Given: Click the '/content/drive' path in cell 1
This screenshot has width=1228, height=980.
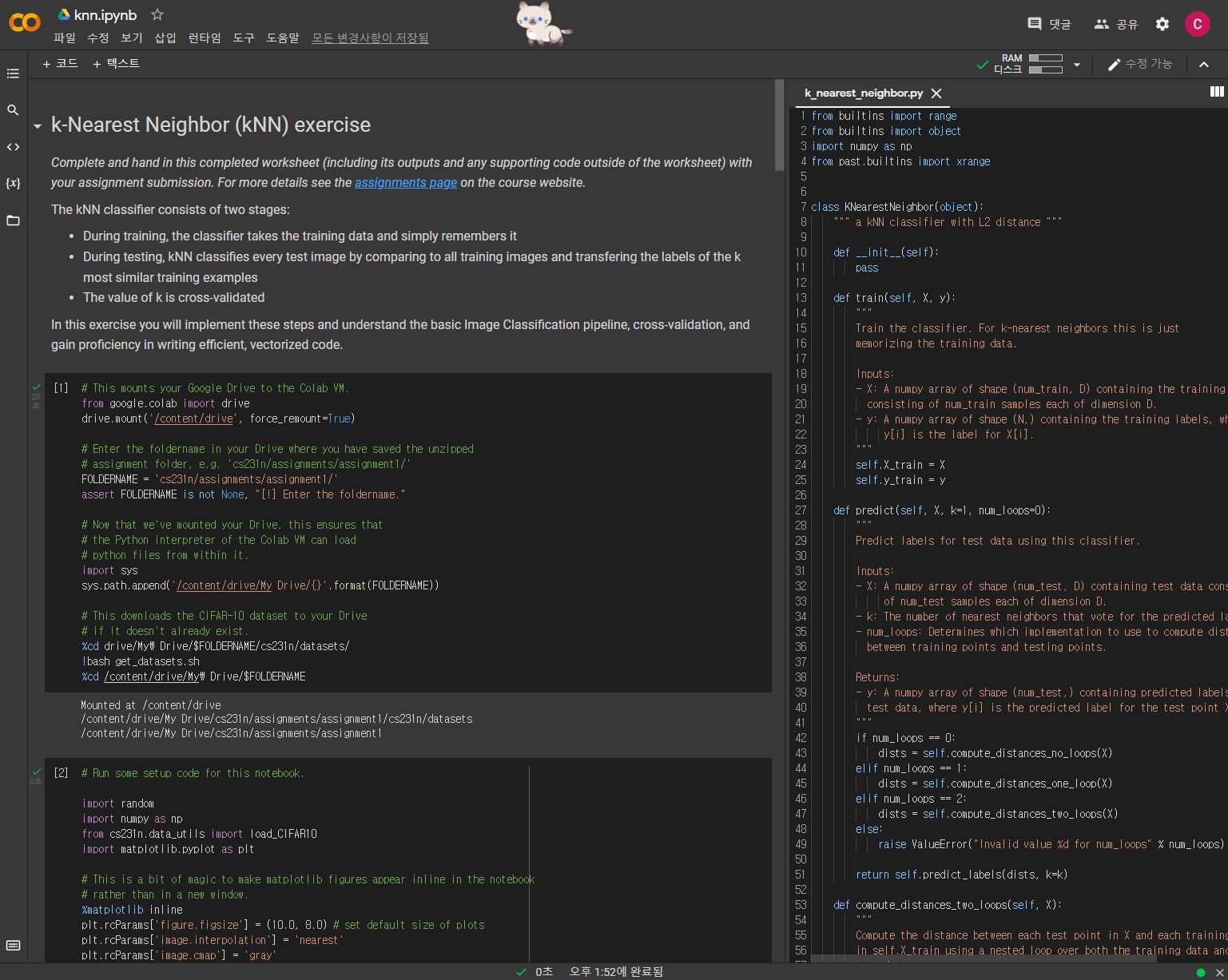Looking at the screenshot, I should tap(194, 419).
